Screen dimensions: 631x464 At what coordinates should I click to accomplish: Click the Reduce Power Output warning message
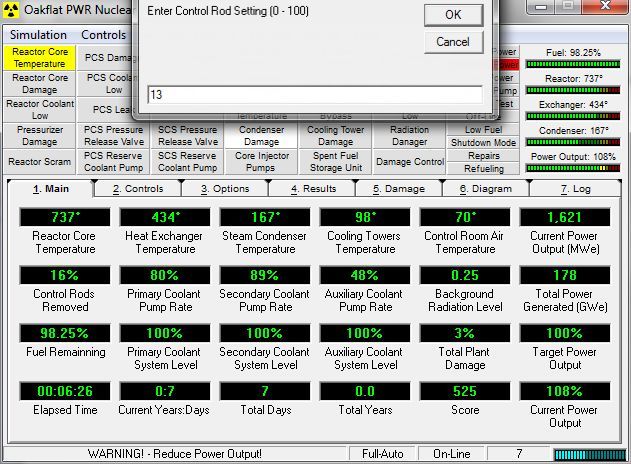tap(175, 454)
